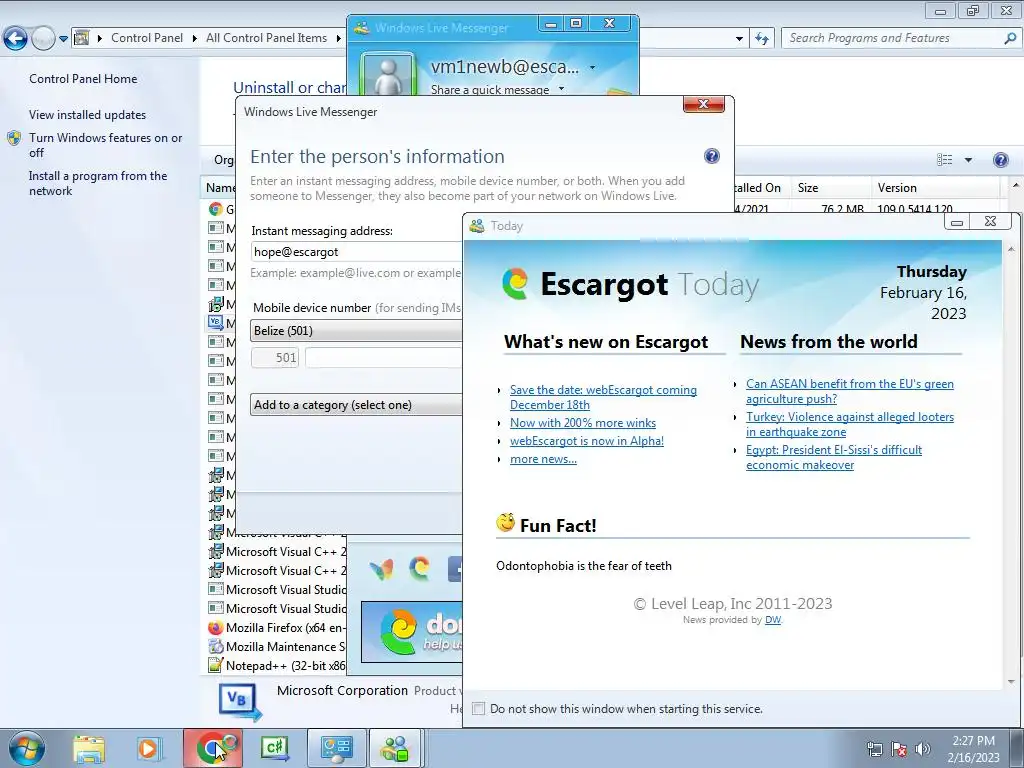Open Control Panel Home link
Viewport: 1024px width, 768px height.
point(83,78)
